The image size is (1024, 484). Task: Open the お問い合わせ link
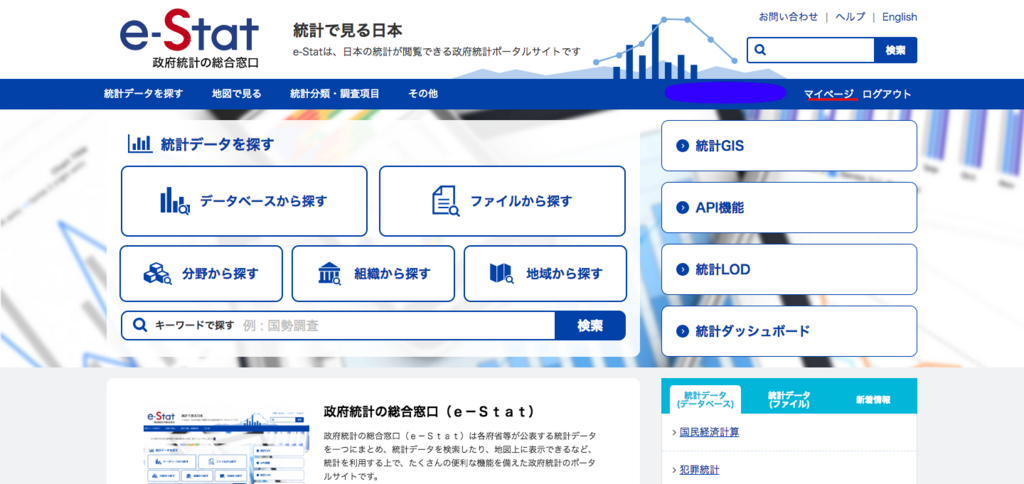point(788,17)
